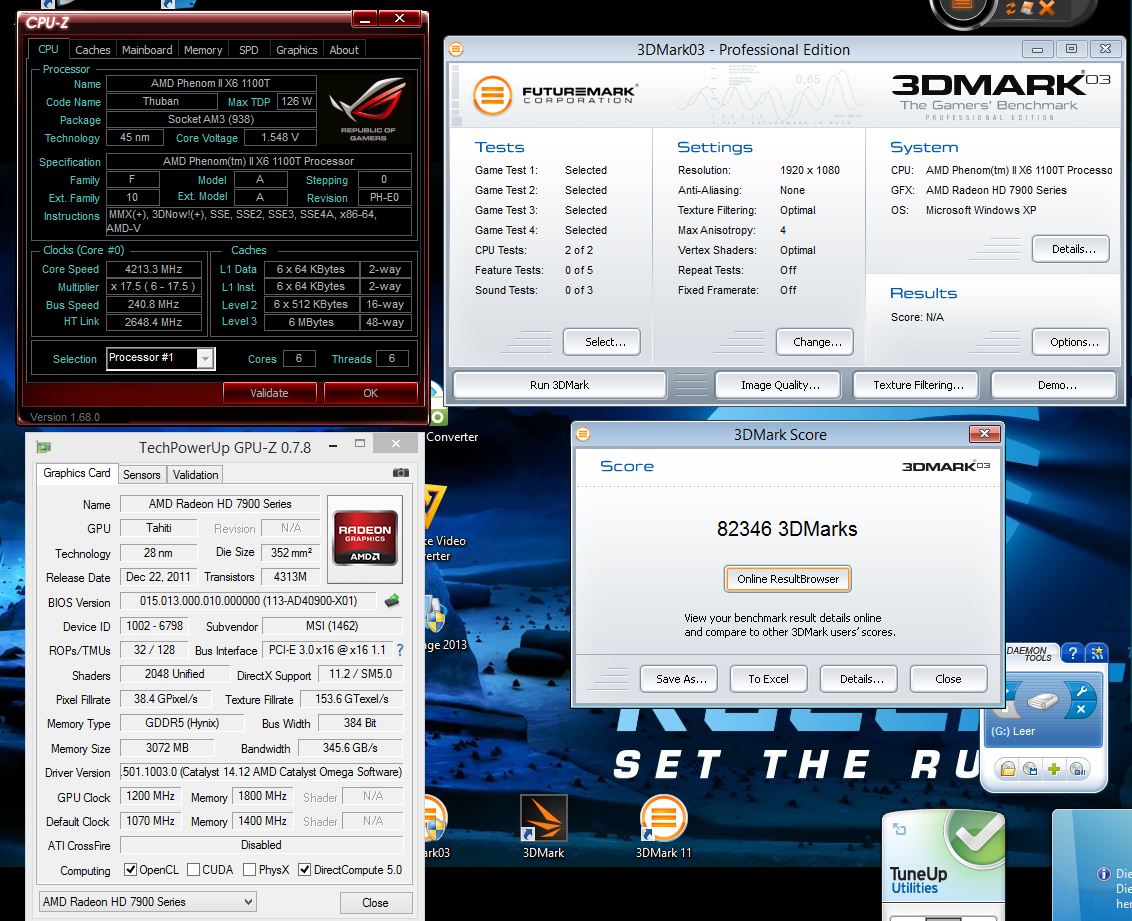This screenshot has height=921, width=1132.
Task: Switch to CPU-Z Memory tab
Action: [203, 50]
